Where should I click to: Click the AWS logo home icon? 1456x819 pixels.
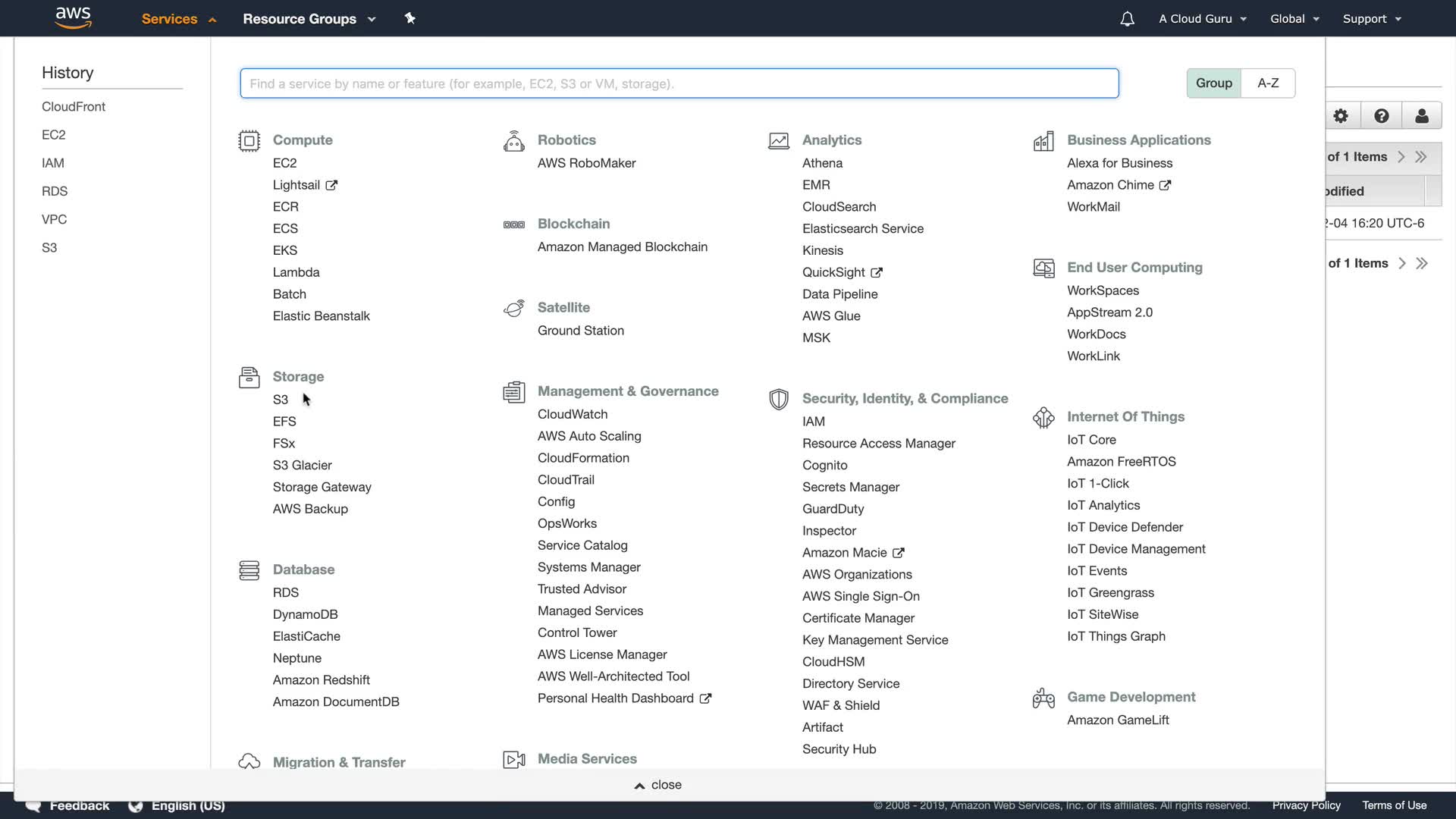click(74, 17)
